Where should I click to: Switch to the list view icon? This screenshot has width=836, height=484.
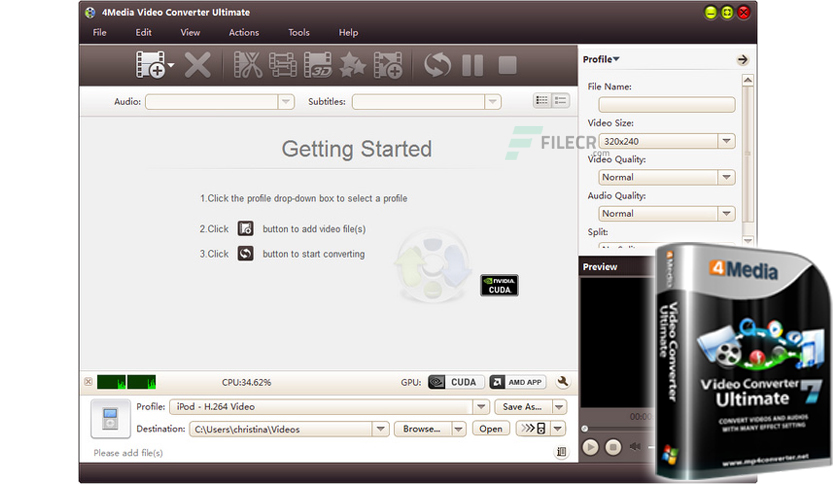click(542, 100)
